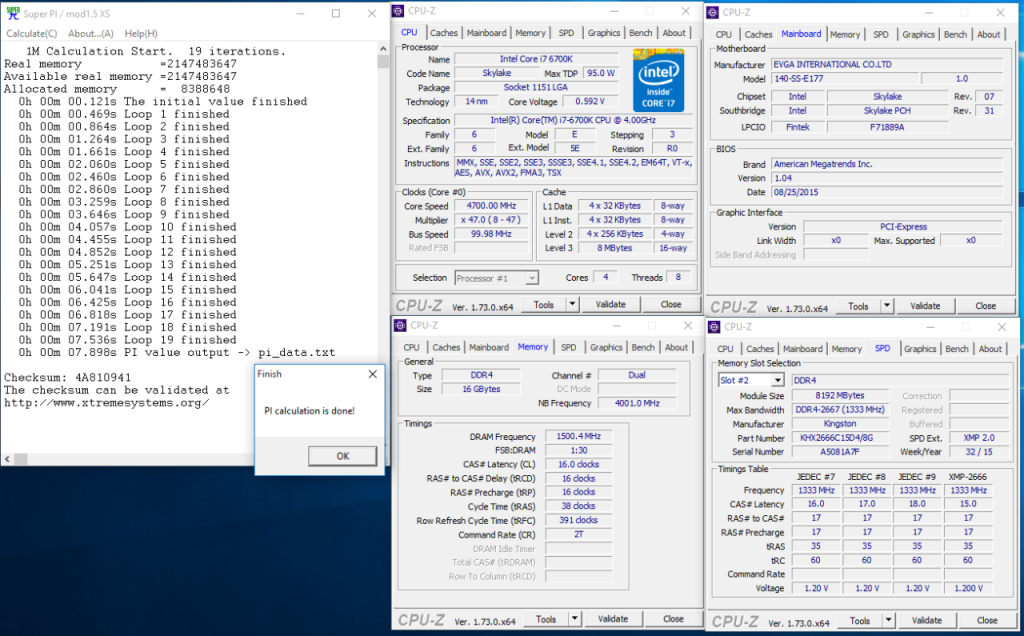1024x636 pixels.
Task: Click the CPU-Z icon of the SPD window
Action: point(714,326)
